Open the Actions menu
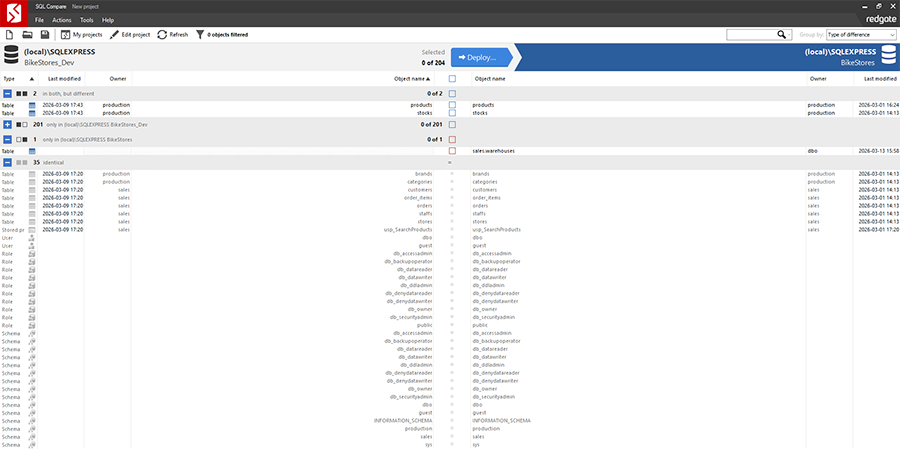 (x=62, y=20)
